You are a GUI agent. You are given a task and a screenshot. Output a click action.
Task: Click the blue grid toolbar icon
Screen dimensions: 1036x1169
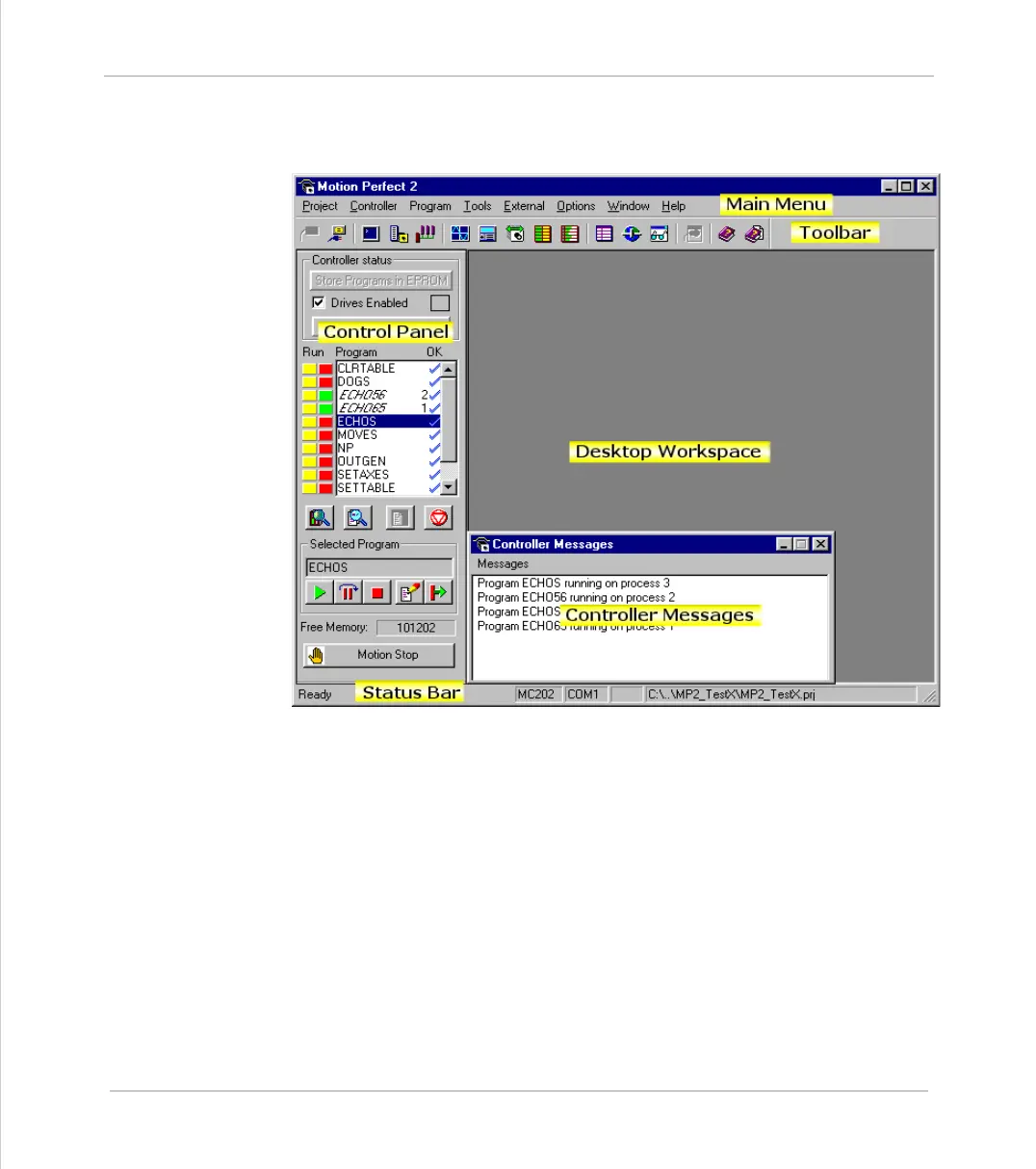pos(460,233)
